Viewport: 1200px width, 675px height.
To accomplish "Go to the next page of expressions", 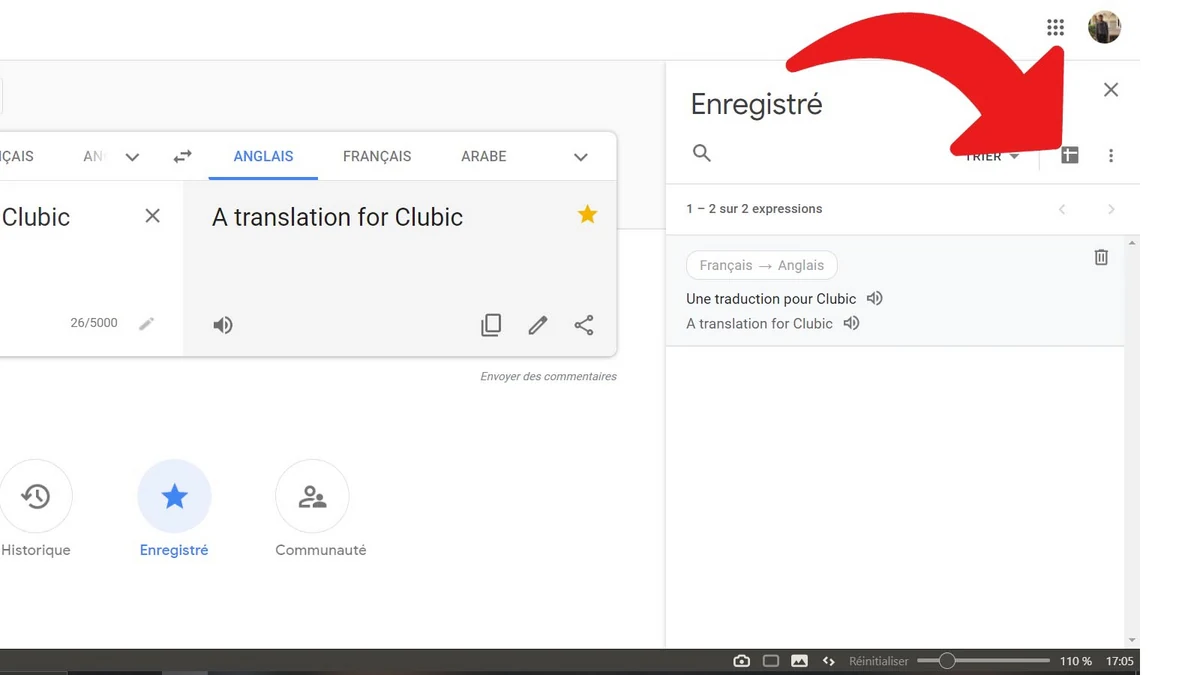I will (1111, 209).
